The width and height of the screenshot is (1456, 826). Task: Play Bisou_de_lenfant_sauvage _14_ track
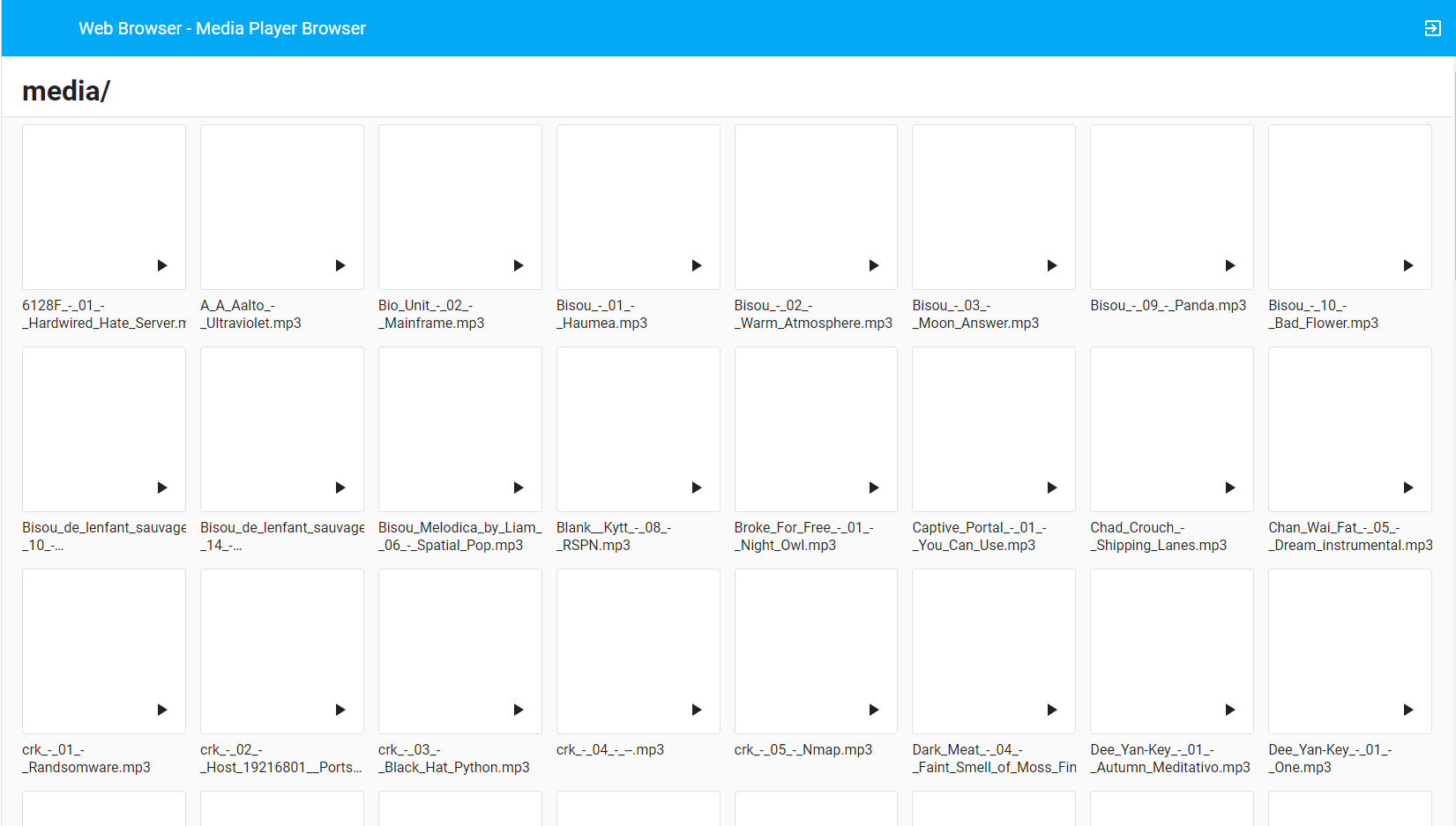pos(340,487)
